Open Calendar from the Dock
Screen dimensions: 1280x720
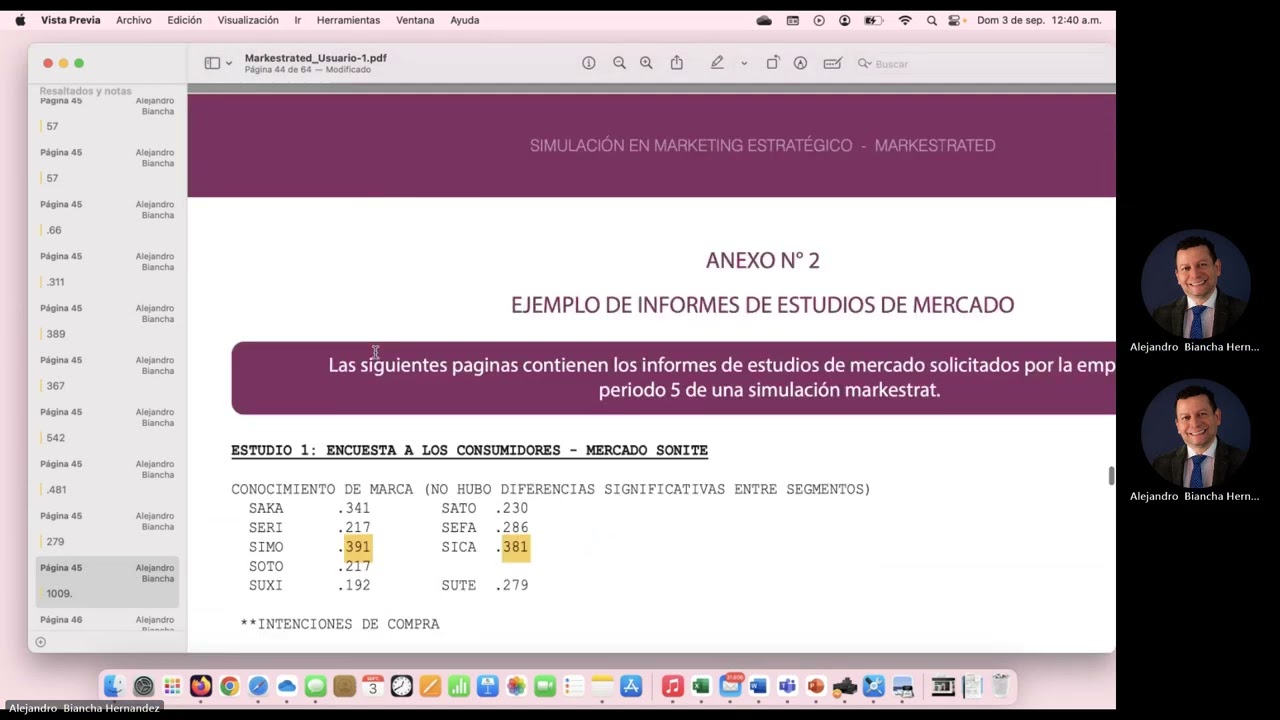373,686
